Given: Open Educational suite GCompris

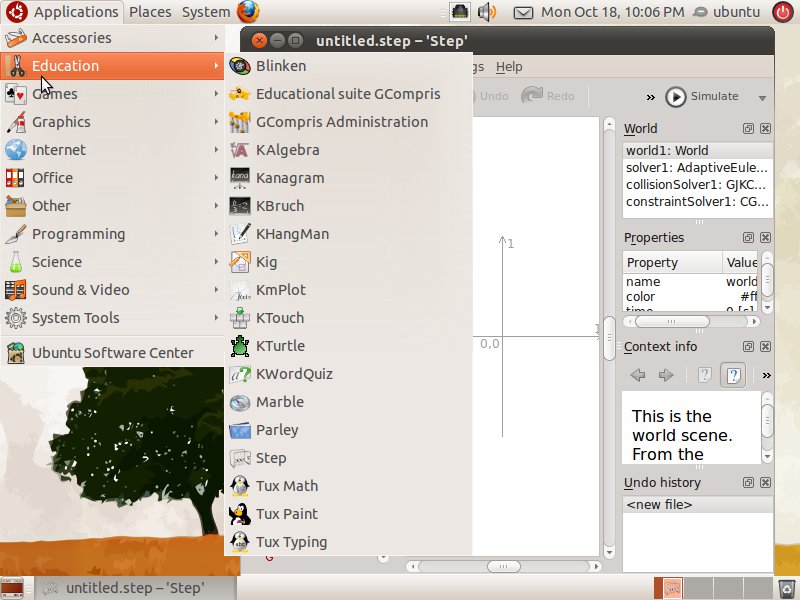Looking at the screenshot, I should coord(348,94).
